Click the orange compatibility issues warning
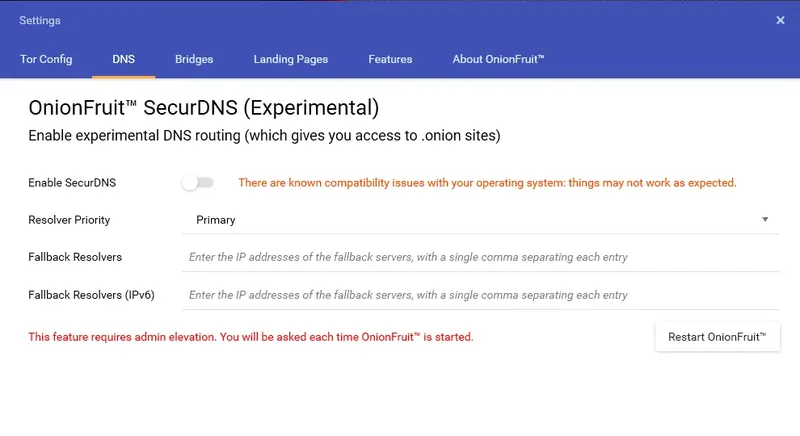800x436 pixels. (x=487, y=183)
